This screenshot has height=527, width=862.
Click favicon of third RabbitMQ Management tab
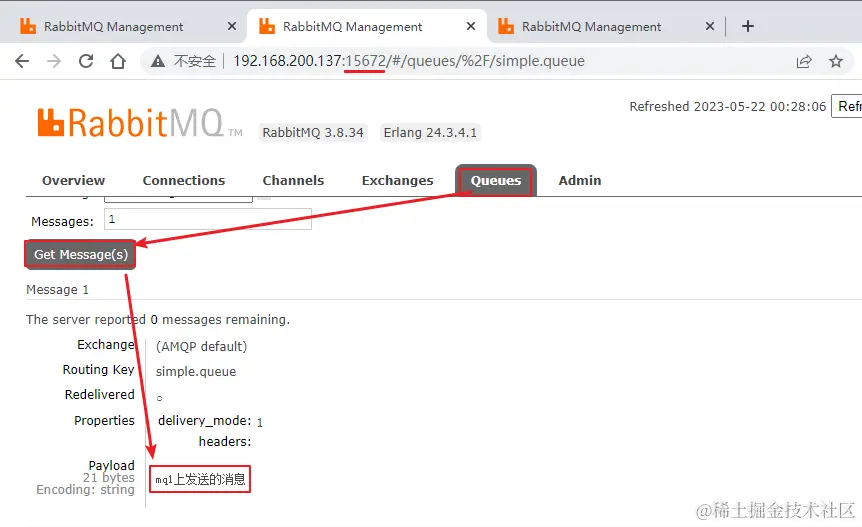click(x=506, y=26)
